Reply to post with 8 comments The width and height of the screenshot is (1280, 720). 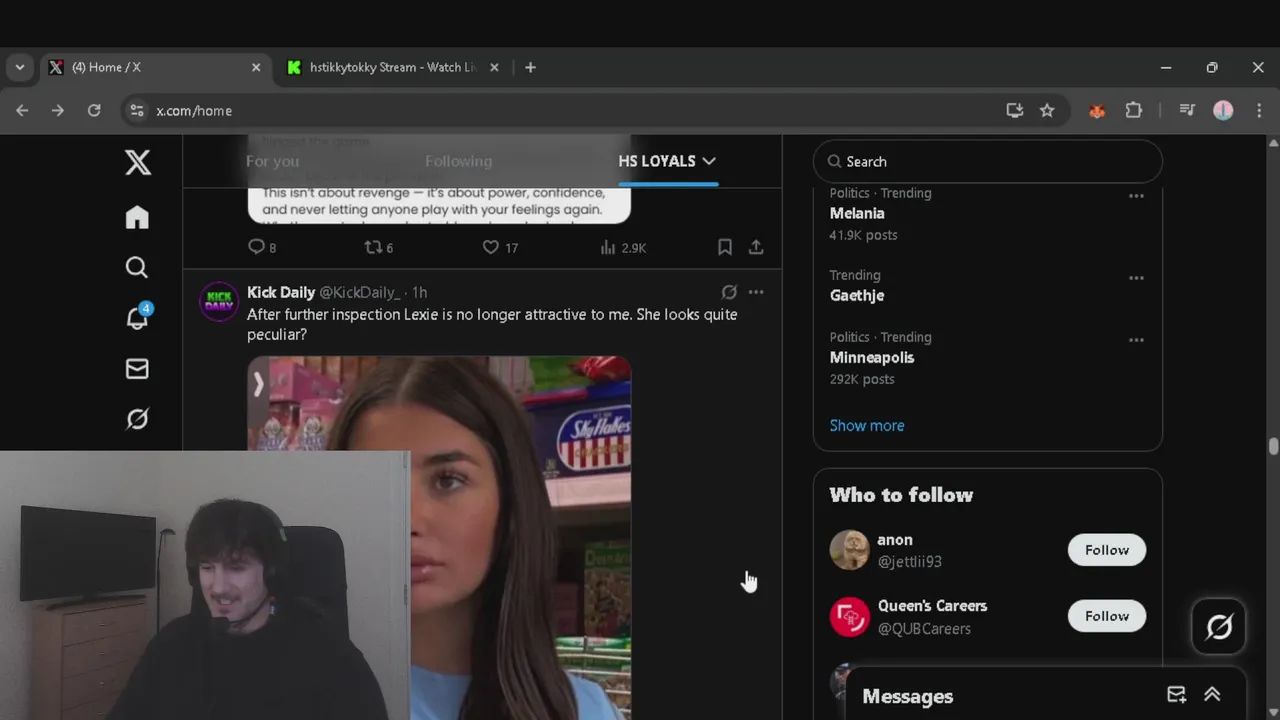click(x=261, y=247)
